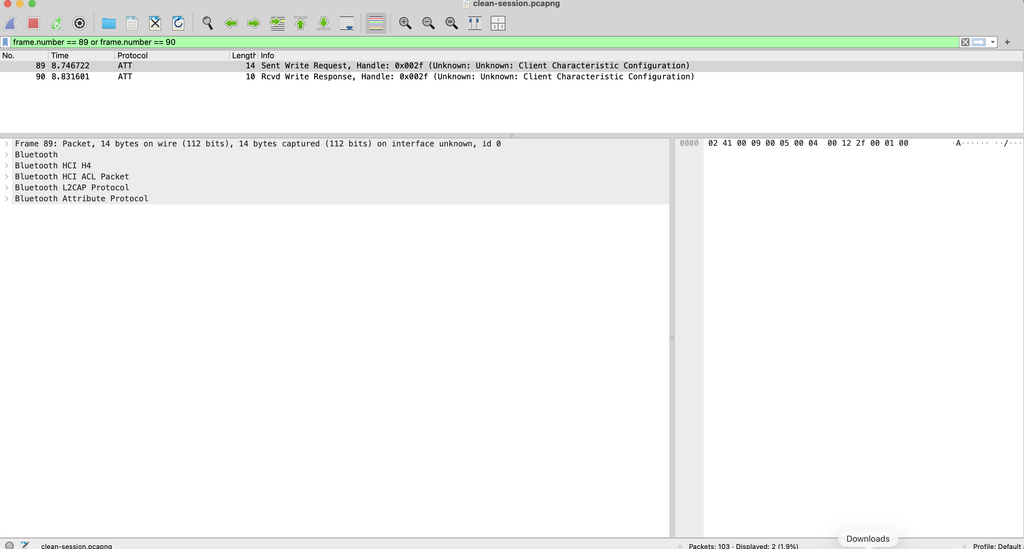The image size is (1024, 549).
Task: Go forward in packet history
Action: (x=254, y=24)
